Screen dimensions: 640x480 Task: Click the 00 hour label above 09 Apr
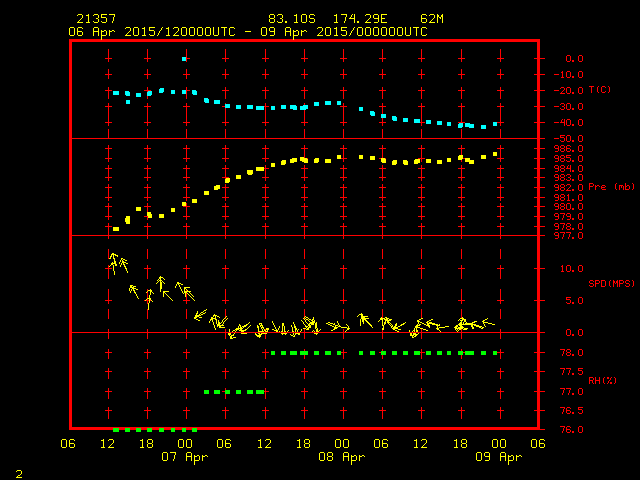499,443
